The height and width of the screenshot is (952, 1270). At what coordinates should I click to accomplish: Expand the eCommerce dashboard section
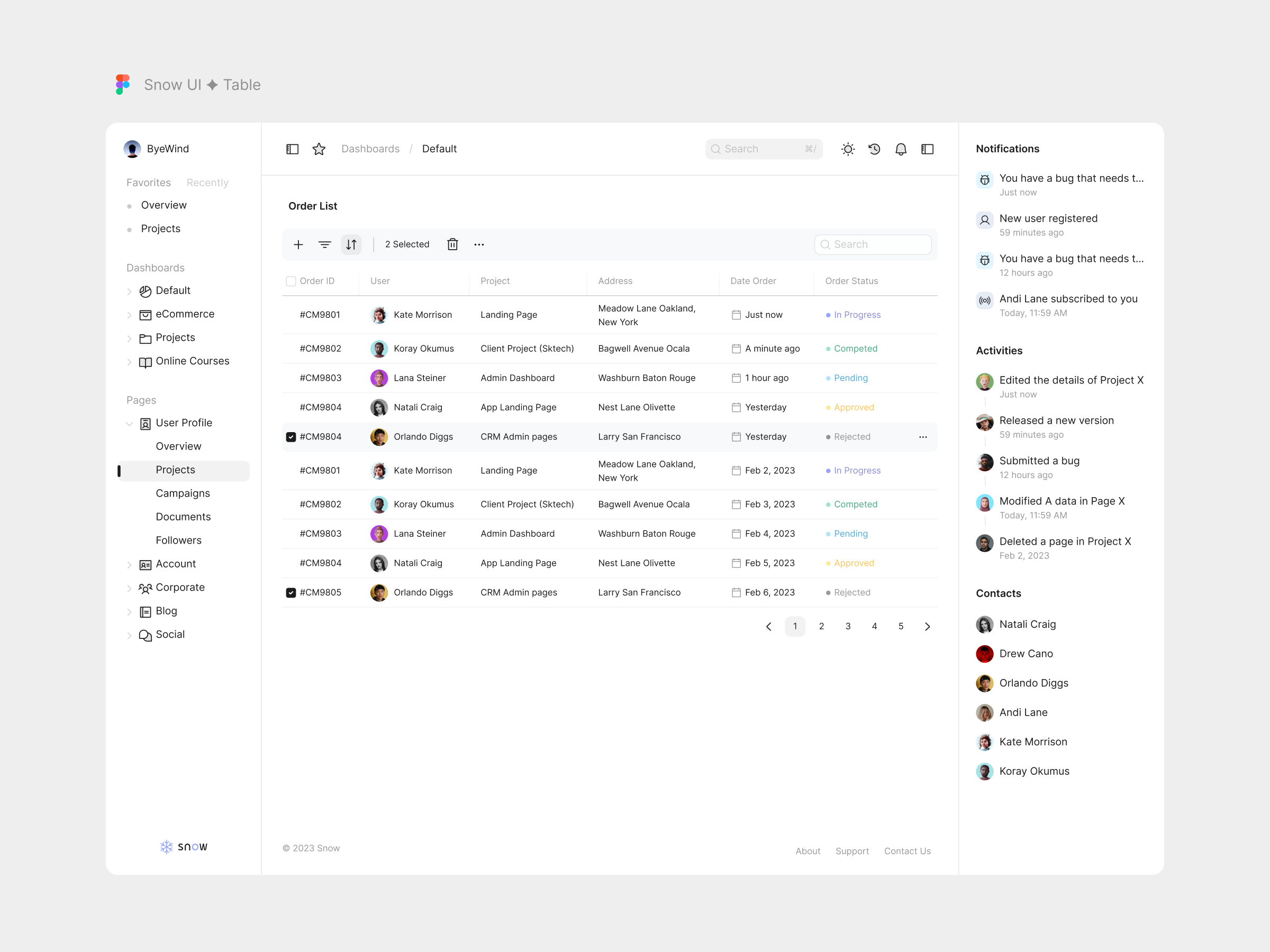(129, 315)
